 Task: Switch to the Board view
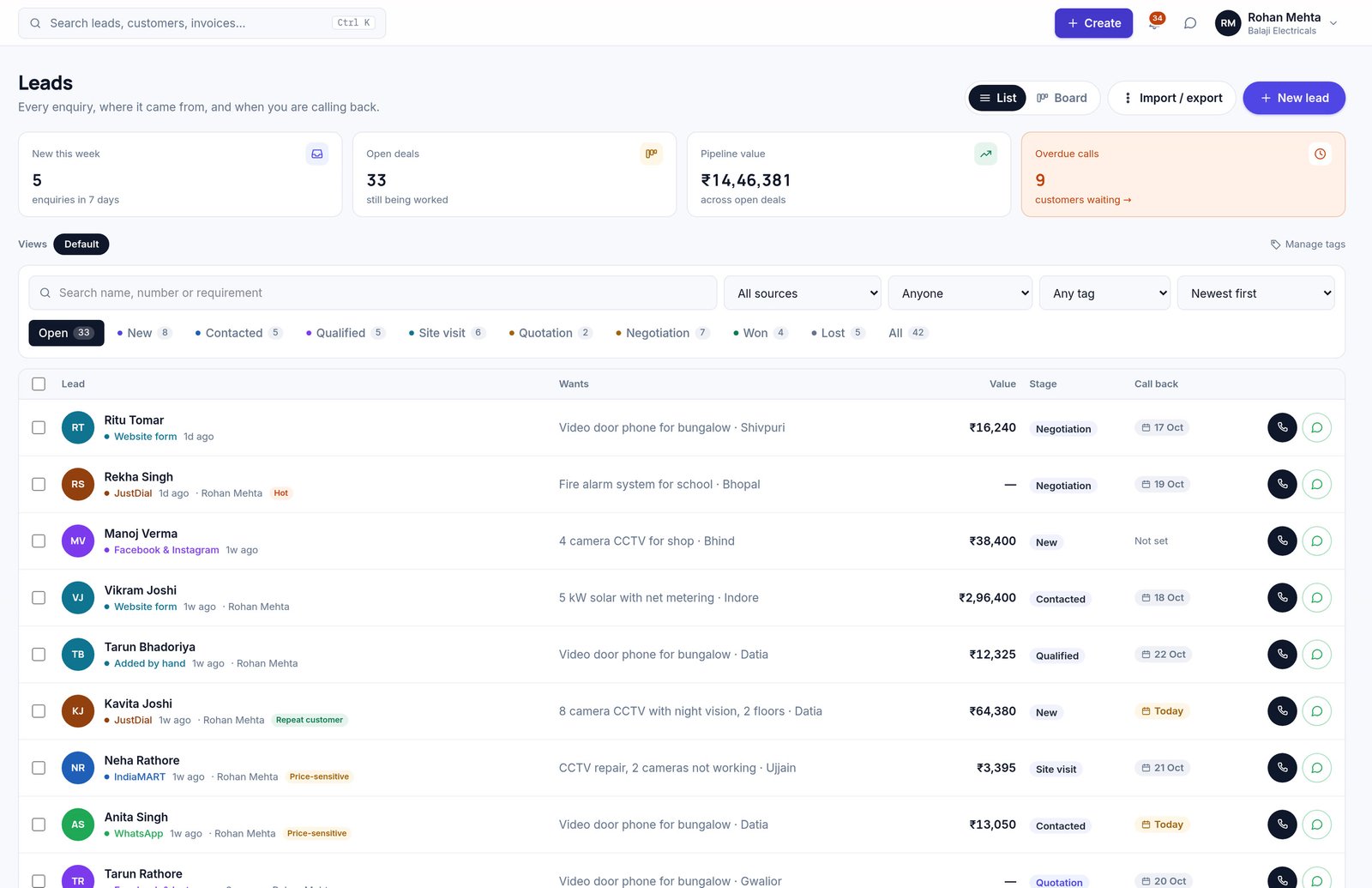coord(1062,98)
